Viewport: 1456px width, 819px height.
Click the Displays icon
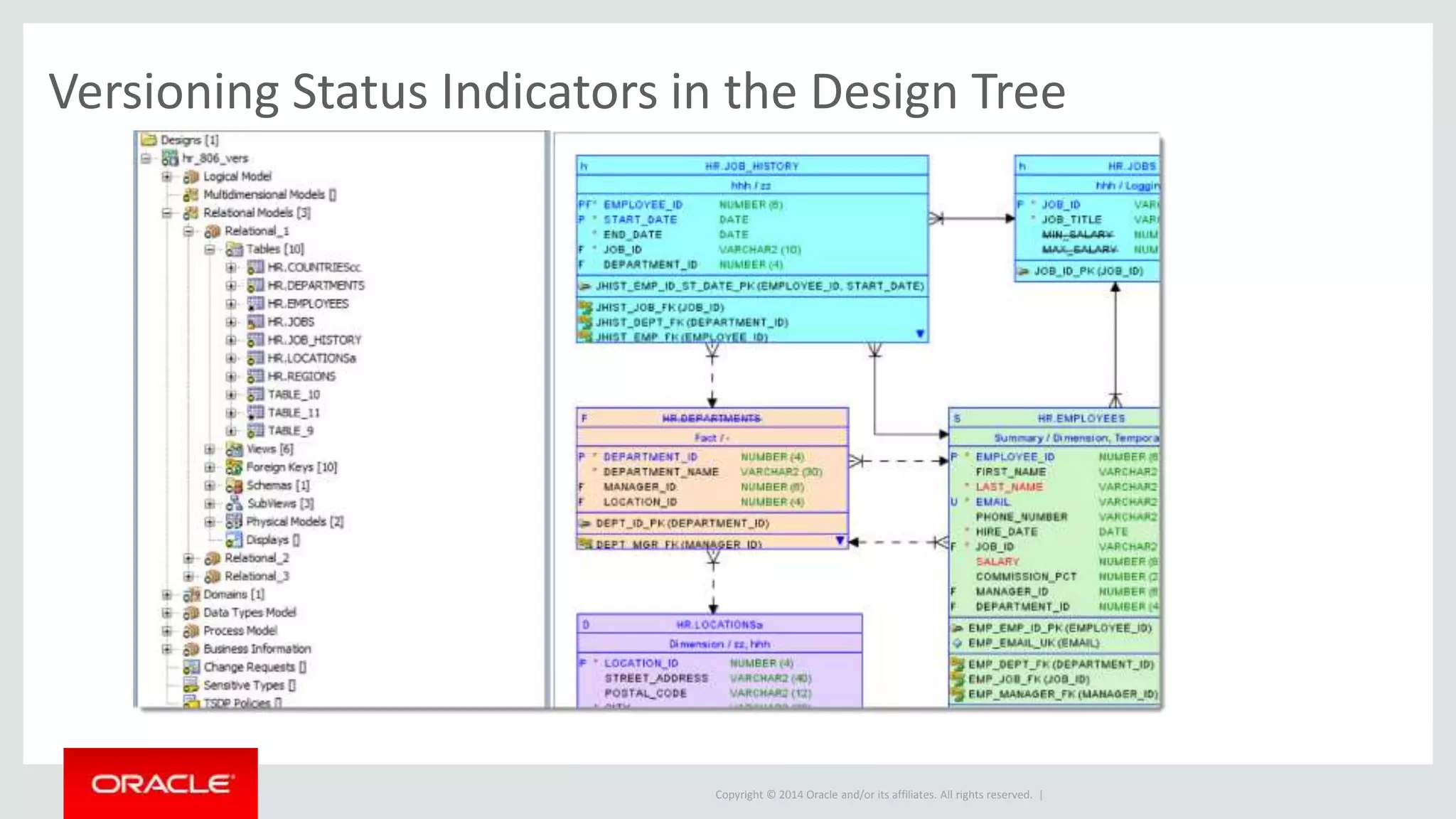[x=234, y=540]
